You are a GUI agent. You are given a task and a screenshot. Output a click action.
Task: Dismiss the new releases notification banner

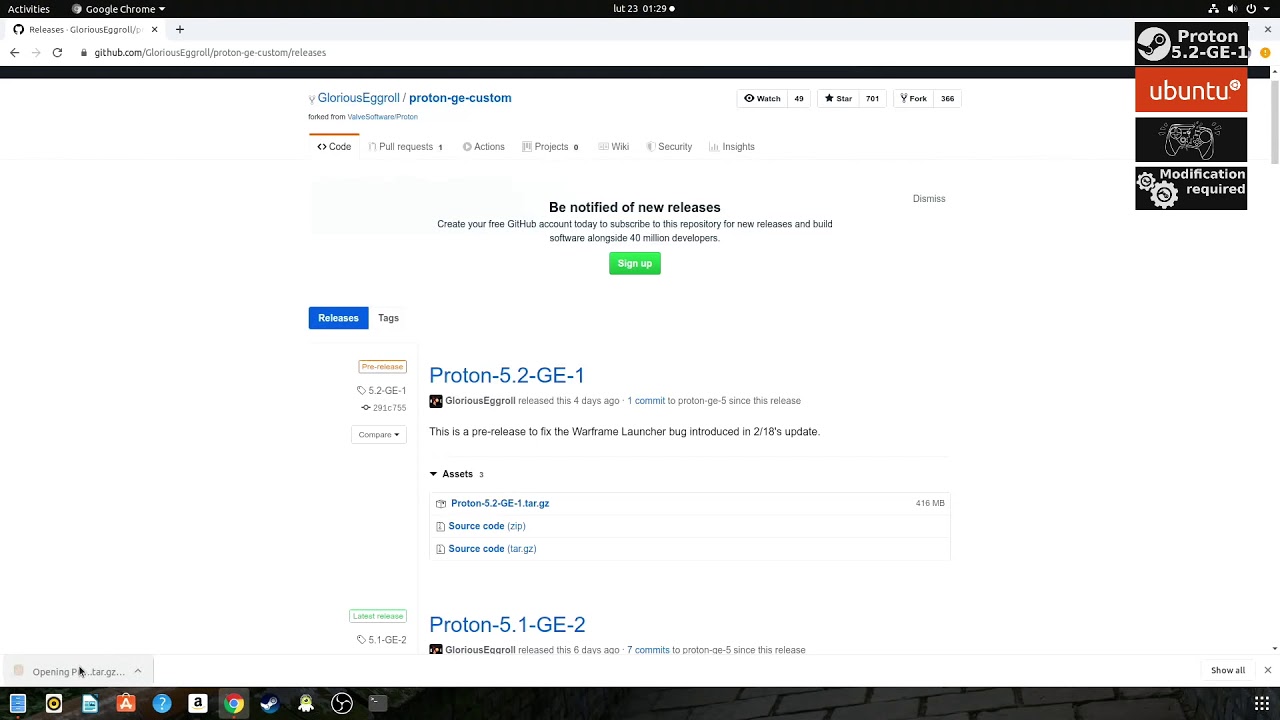[929, 198]
